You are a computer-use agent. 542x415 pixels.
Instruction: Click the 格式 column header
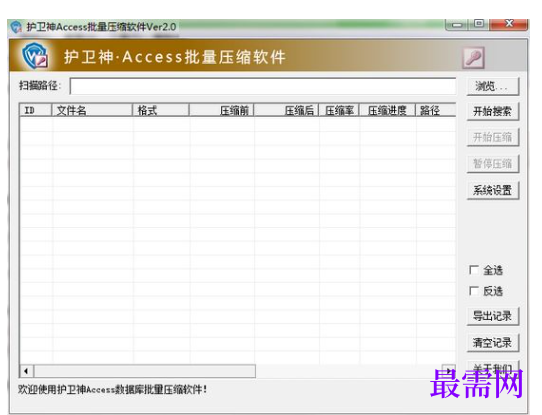click(161, 110)
